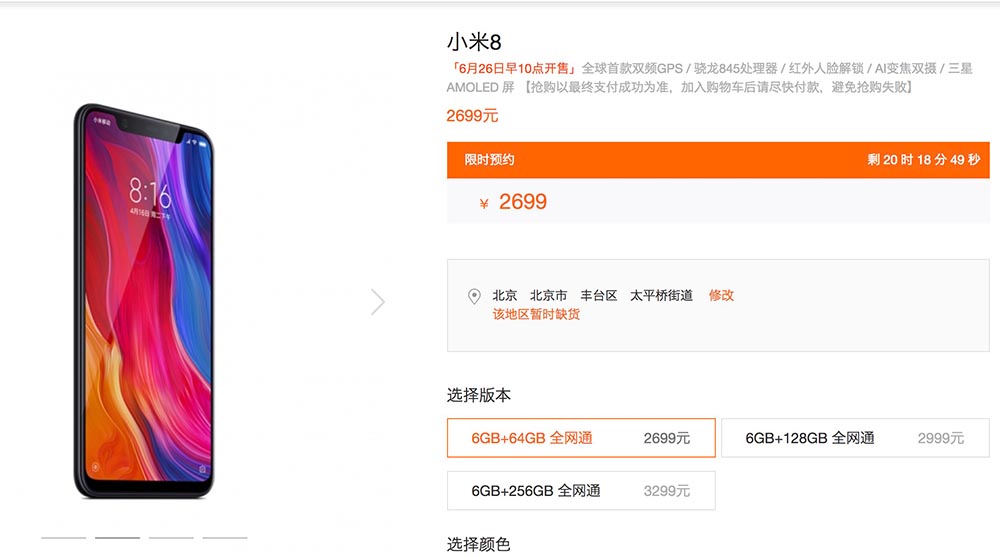This screenshot has width=1000, height=560.
Task: Open the second gallery image indicator
Action: [117, 538]
